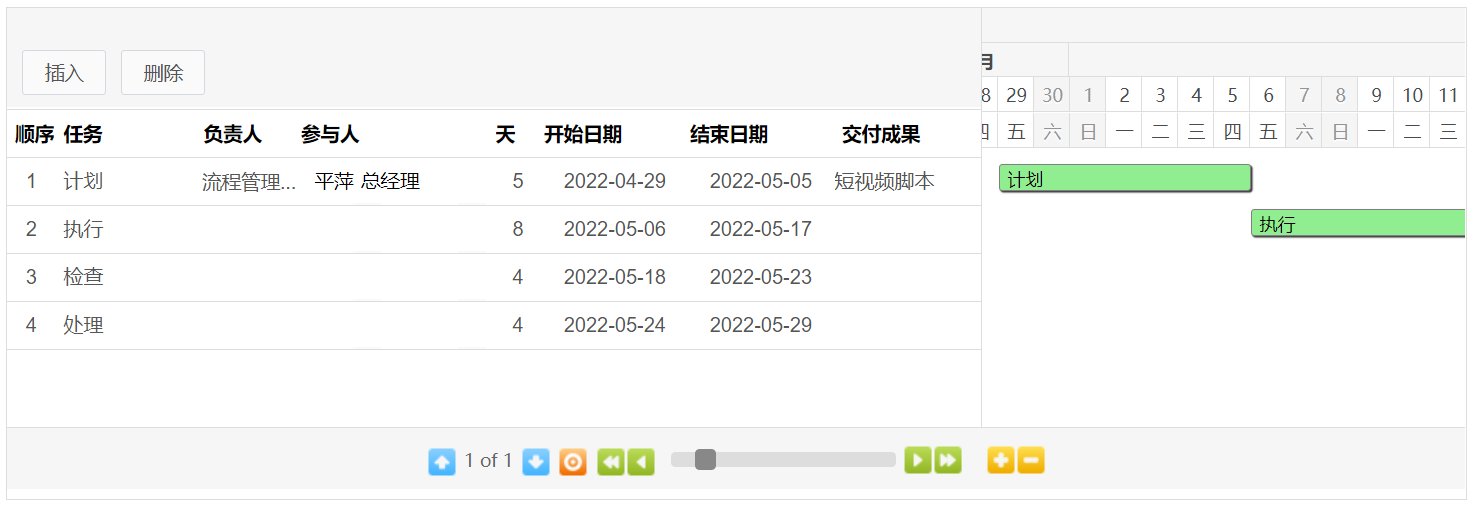Click the blue page-down arrow icon
Viewport: 1475px width, 508px height.
pos(536,461)
